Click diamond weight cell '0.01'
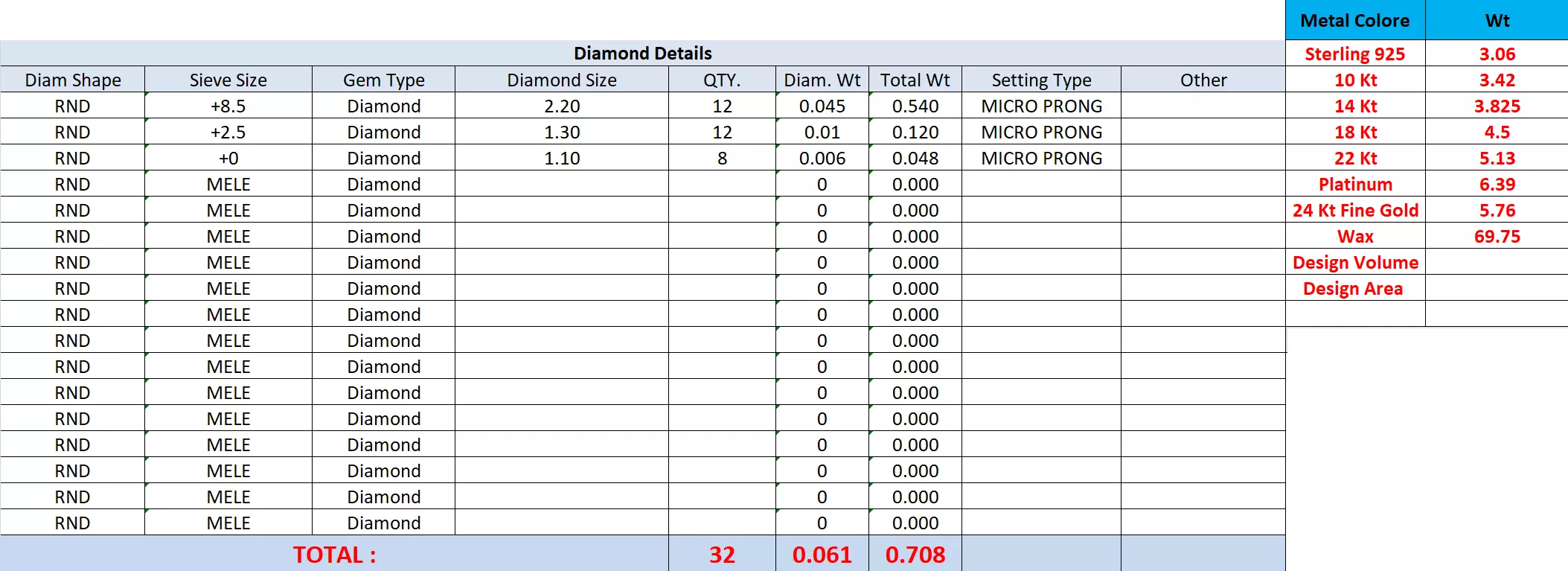Image resolution: width=1568 pixels, height=571 pixels. point(822,132)
